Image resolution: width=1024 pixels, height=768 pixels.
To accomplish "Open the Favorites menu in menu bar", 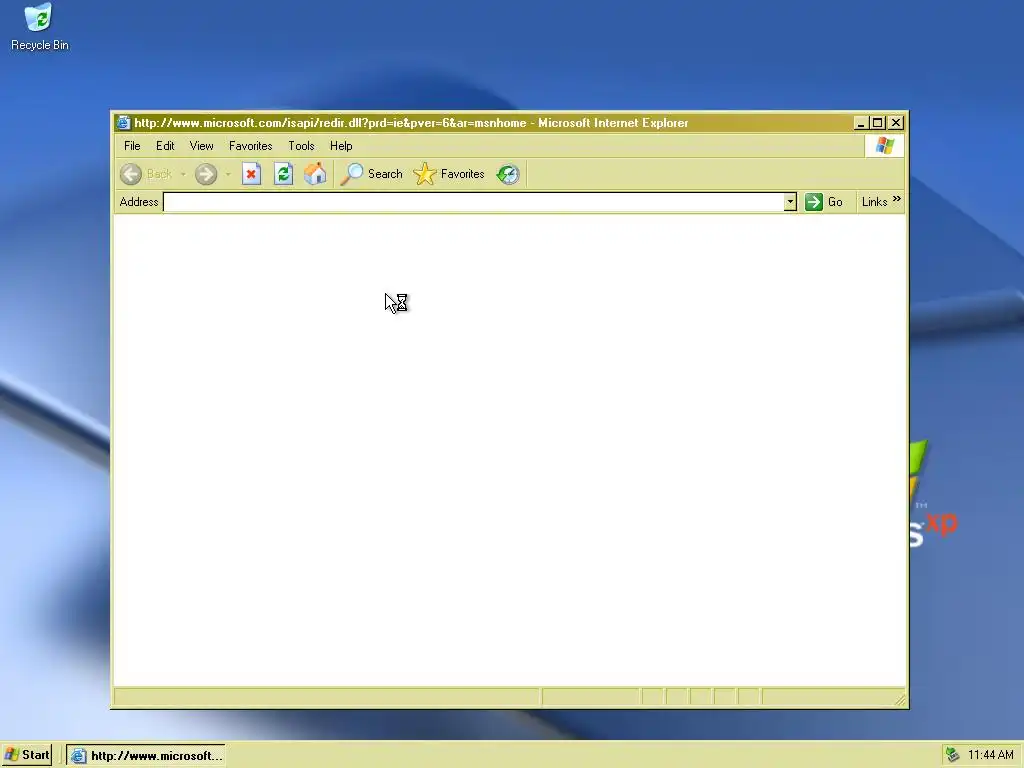I will click(x=250, y=146).
